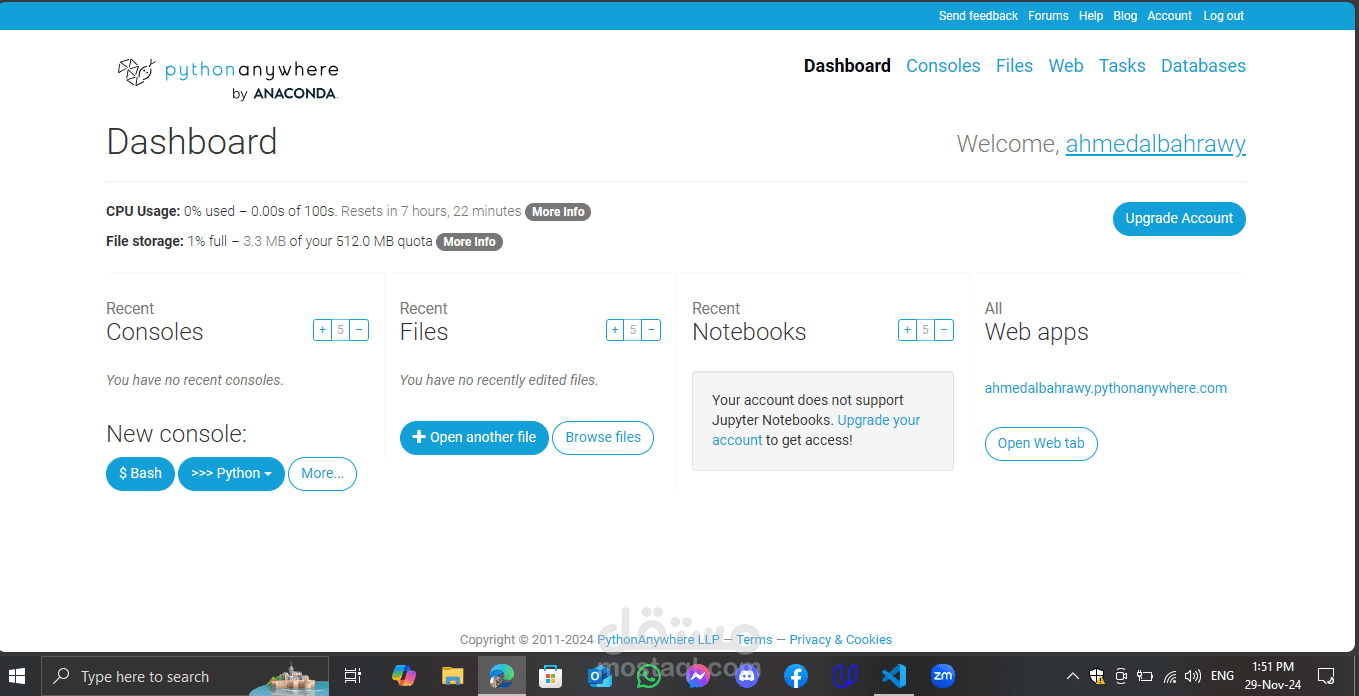Click the PythonAnywhere logo

(228, 78)
